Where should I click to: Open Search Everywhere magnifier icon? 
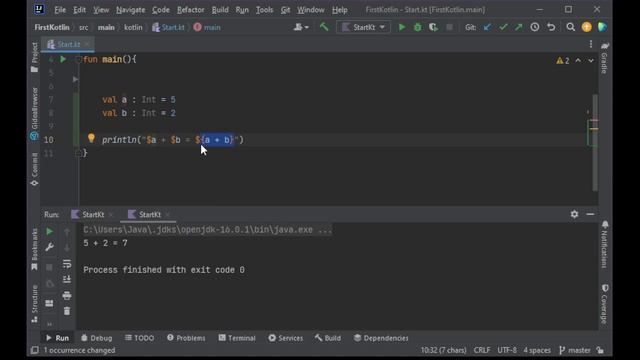coord(571,27)
